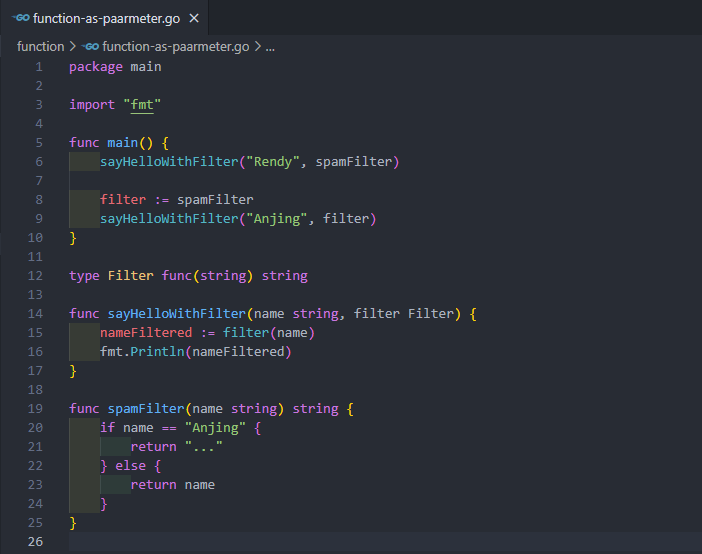Click the "fmt" import string
The width and height of the screenshot is (702, 554).
(142, 105)
